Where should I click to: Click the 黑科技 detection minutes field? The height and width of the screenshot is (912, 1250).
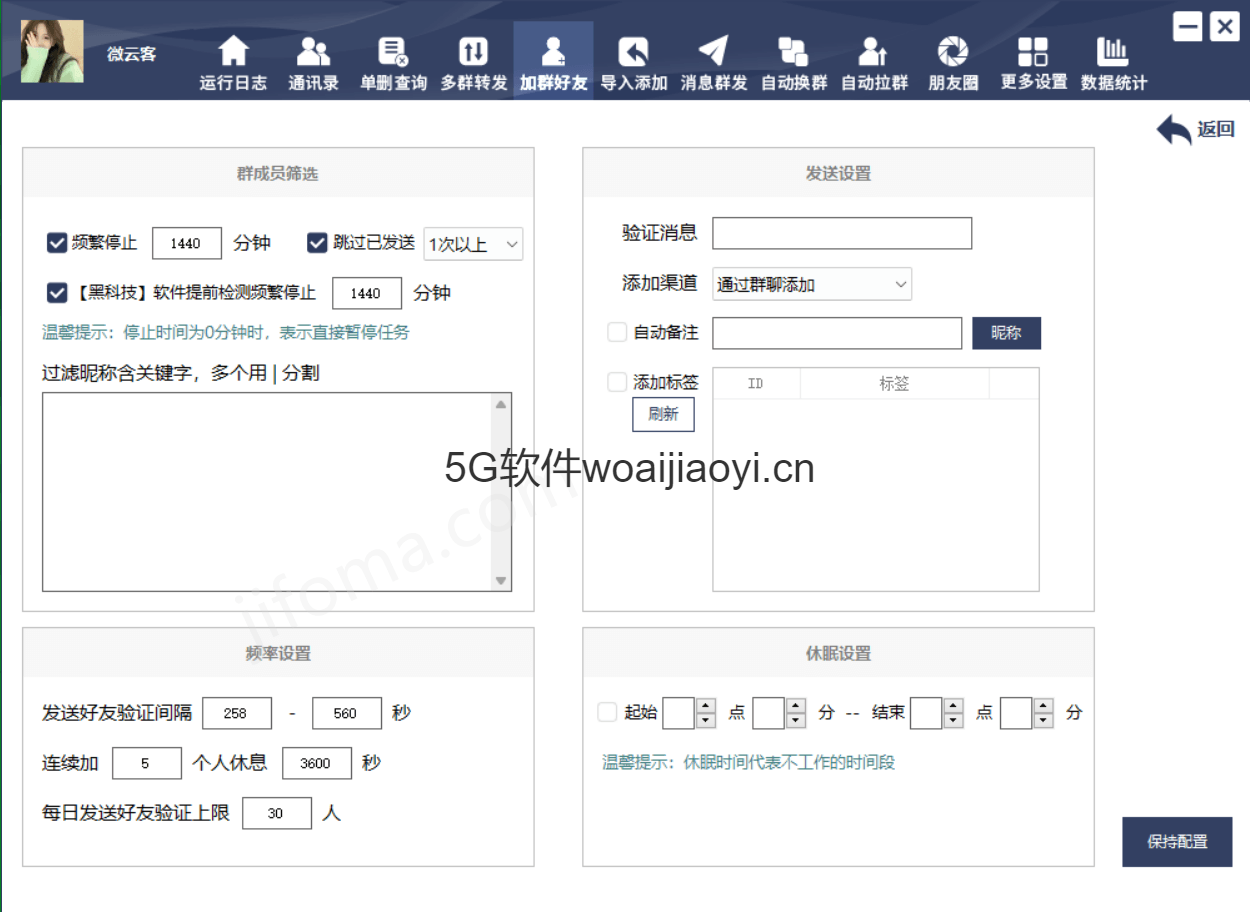367,293
